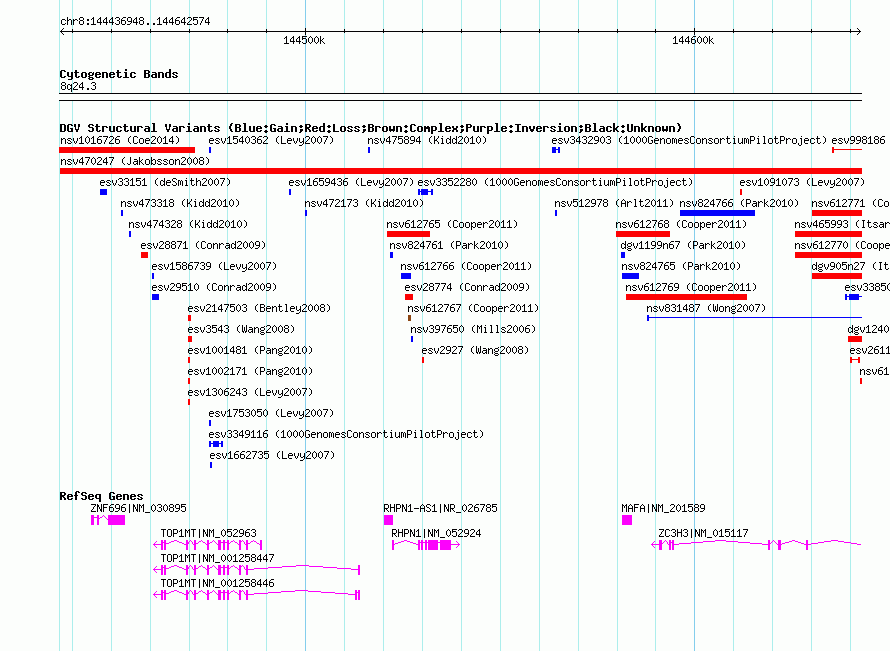The height and width of the screenshot is (651, 890).
Task: Click the Cytogenetic Bands track heading
Action: click(119, 74)
